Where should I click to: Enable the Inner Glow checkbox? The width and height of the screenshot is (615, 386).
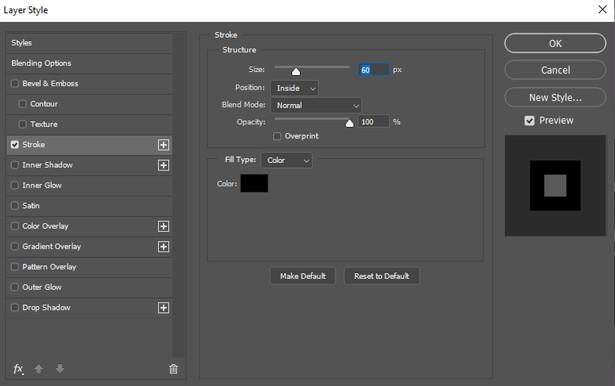tap(15, 185)
